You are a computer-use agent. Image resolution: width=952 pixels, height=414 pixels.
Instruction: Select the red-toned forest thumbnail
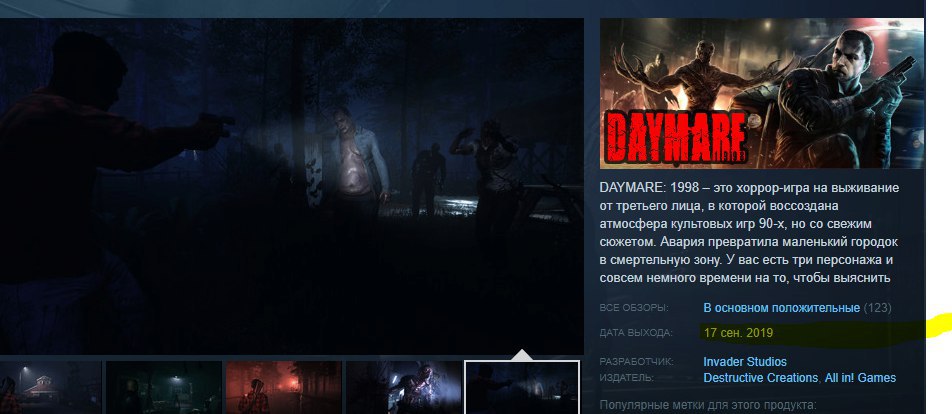(284, 388)
